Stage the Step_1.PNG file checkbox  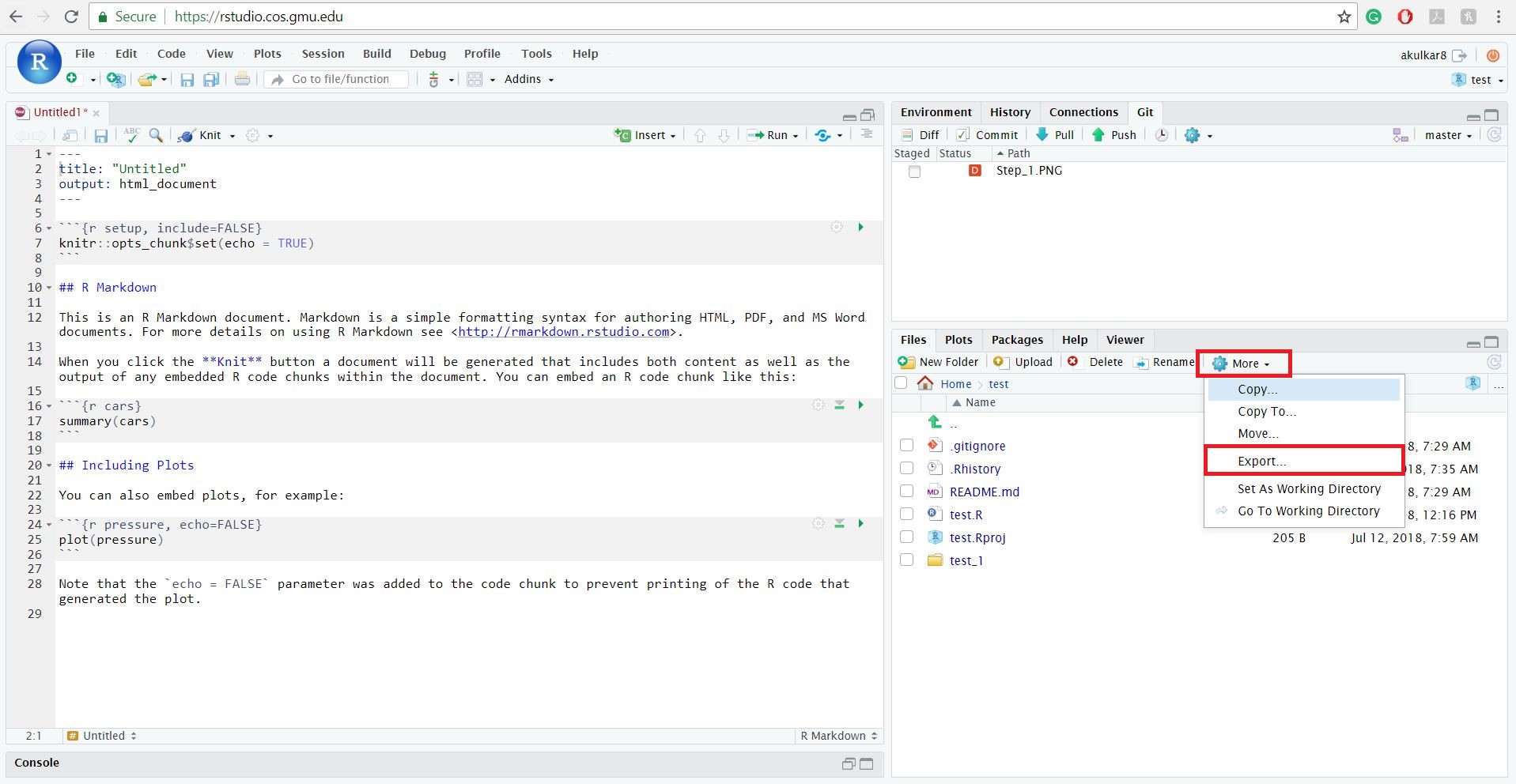tap(915, 171)
